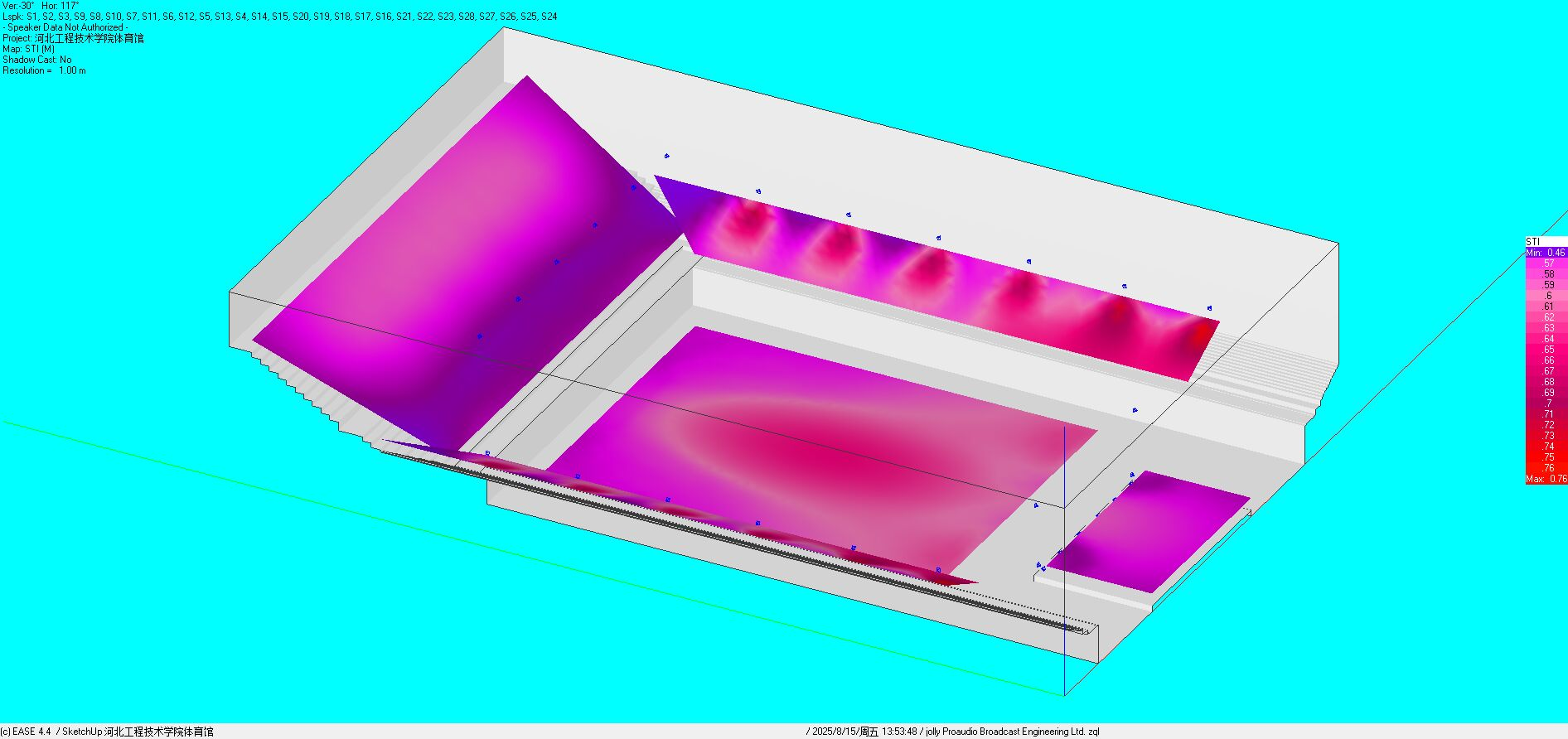Select the rightmost speaker above the far audience strip

click(x=1210, y=308)
